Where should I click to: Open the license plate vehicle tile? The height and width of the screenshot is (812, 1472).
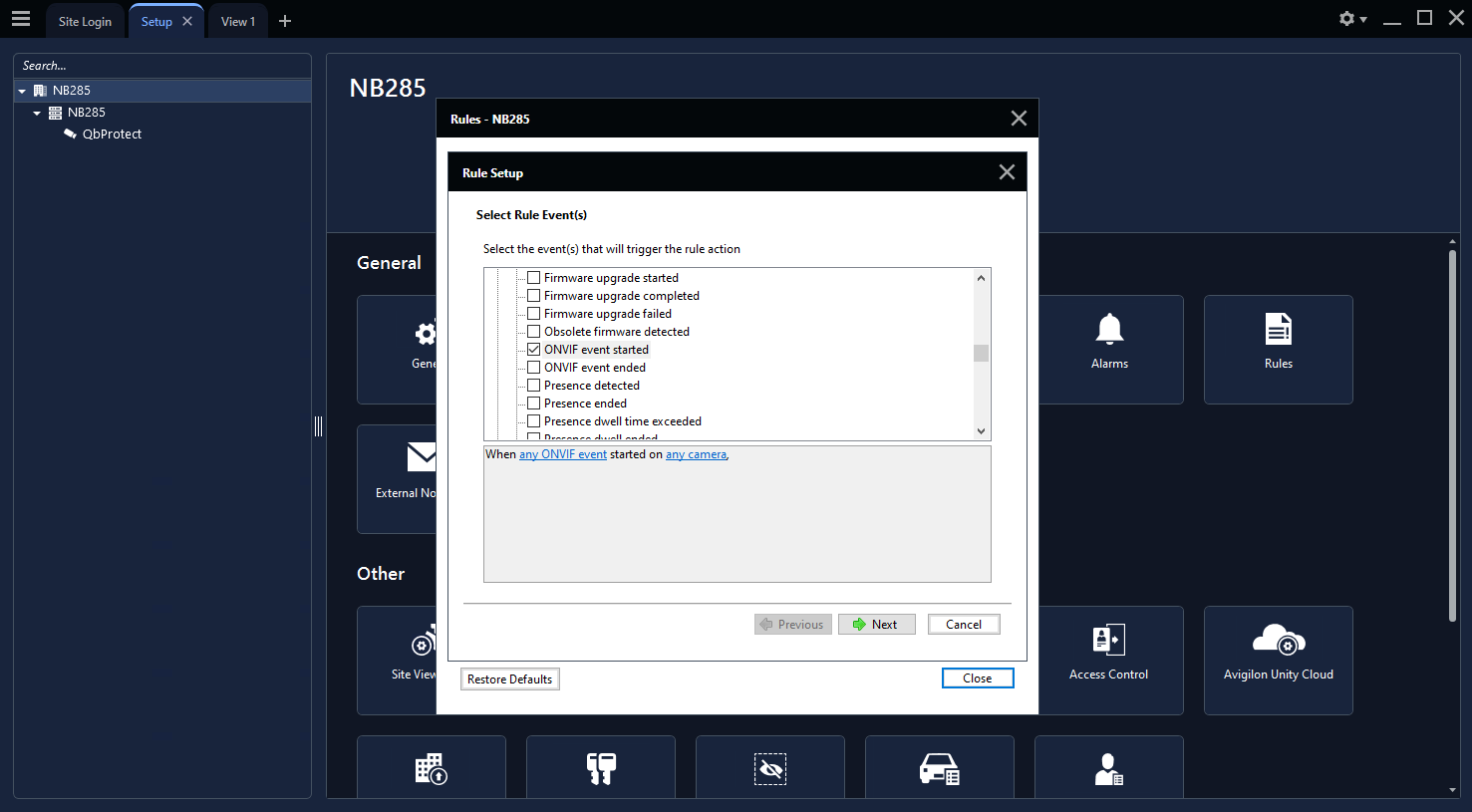pyautogui.click(x=939, y=769)
